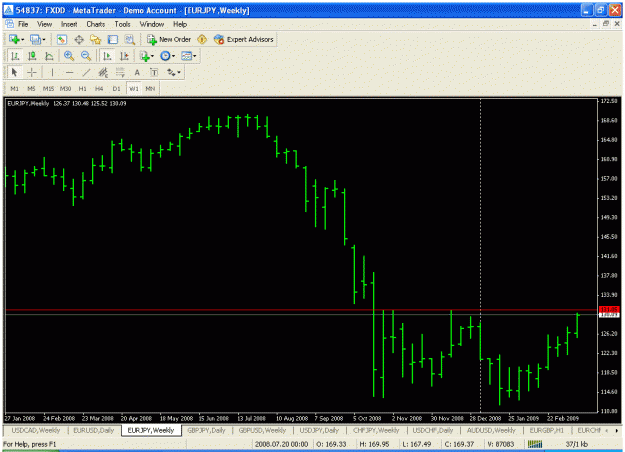Enable Expert Advisors button

[244, 39]
